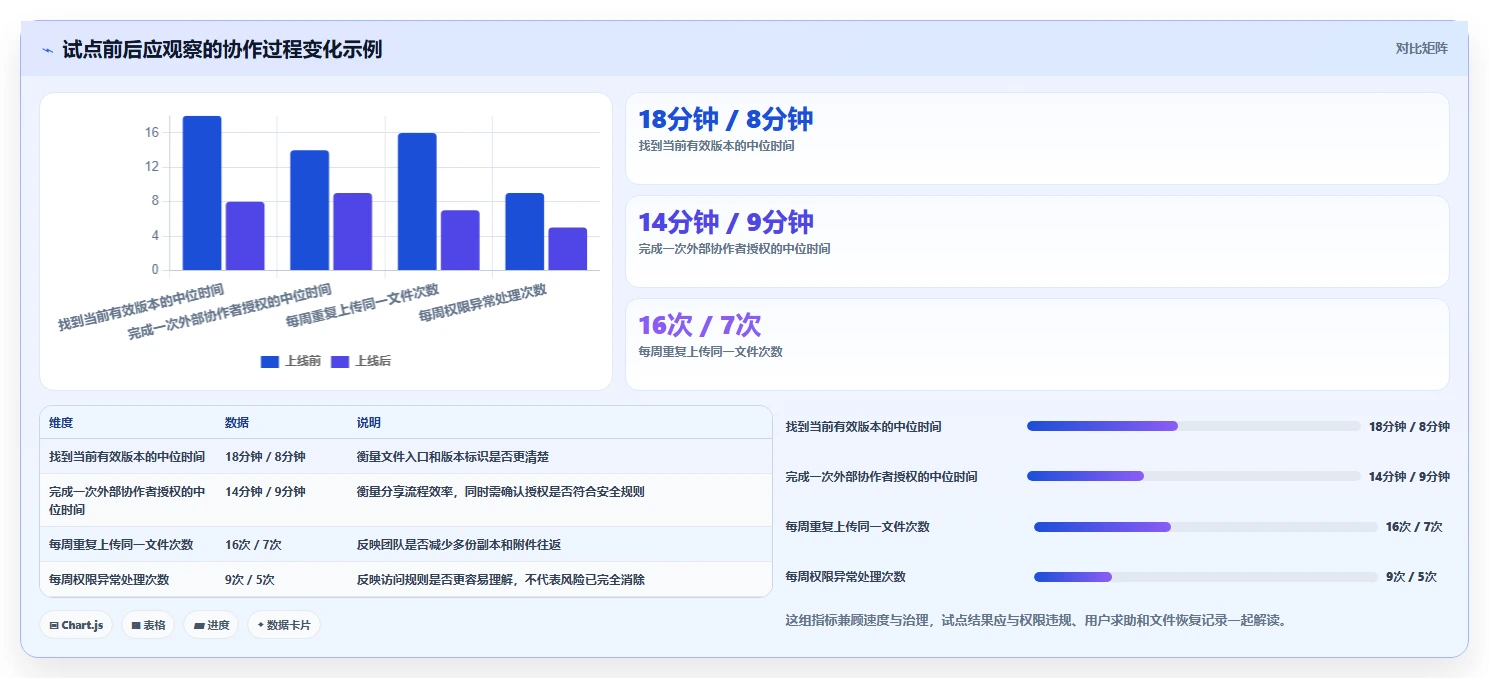
Task: Toggle the 上线前 legend swatch
Action: pyautogui.click(x=269, y=361)
